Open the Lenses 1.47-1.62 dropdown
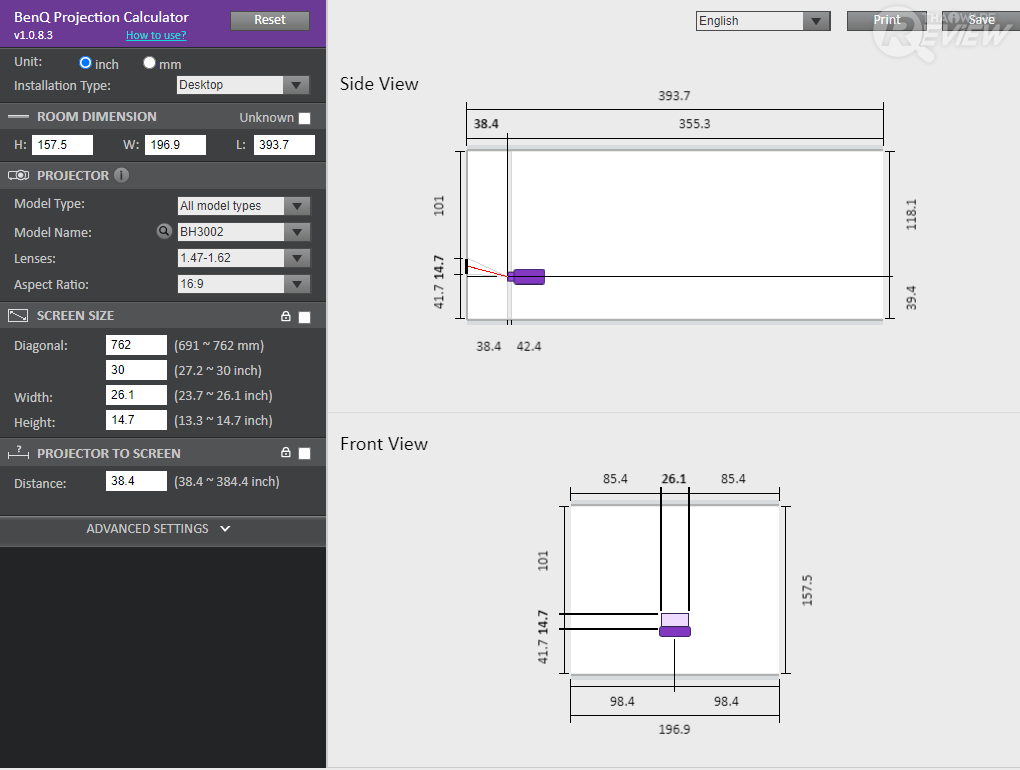Screen dimensions: 1020x770 click(x=243, y=258)
